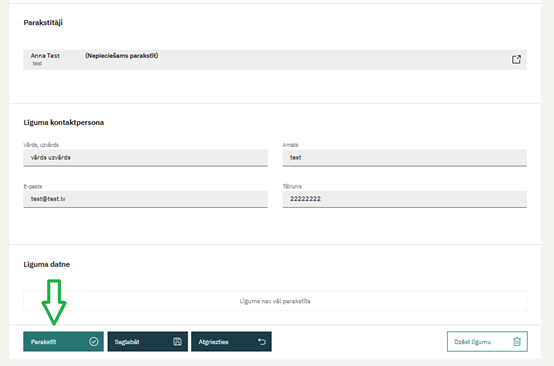Click signer name Anna Test
Screen dimensions: 554x366
pos(45,55)
